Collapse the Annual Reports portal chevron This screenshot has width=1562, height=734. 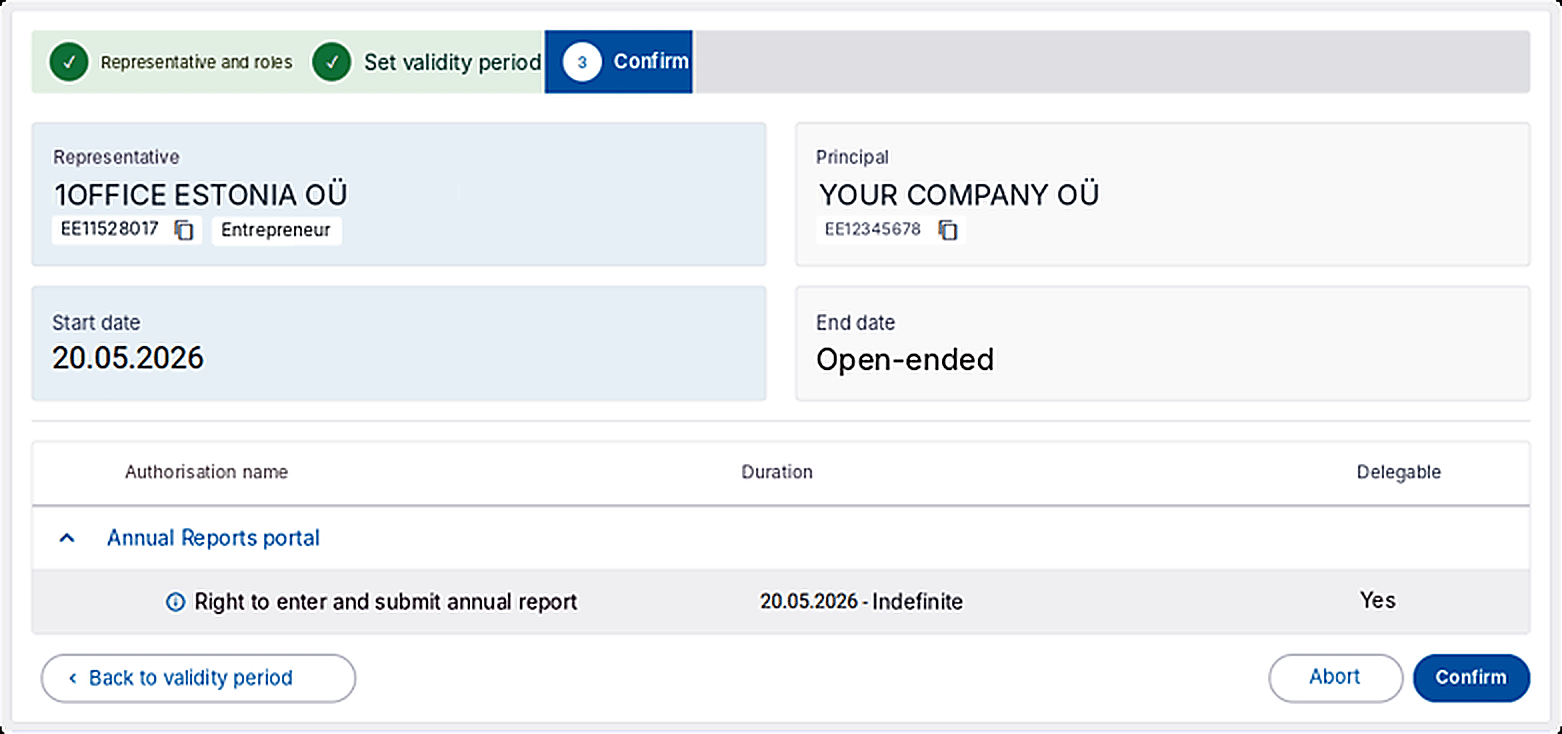coord(67,538)
